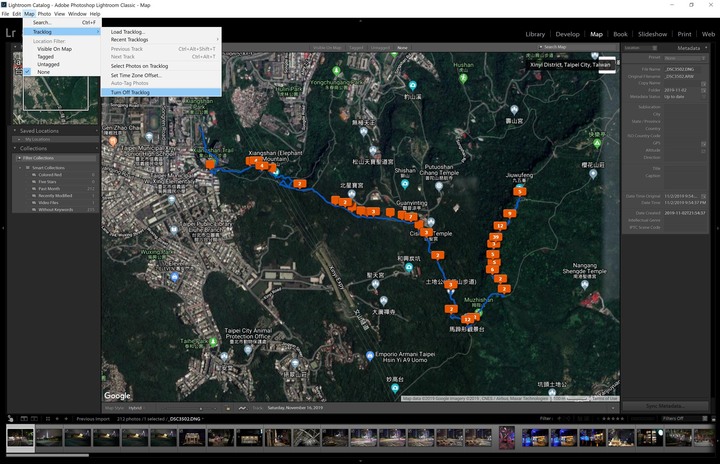Click Previous Import source label
720x464 pixels.
[x=93, y=419]
